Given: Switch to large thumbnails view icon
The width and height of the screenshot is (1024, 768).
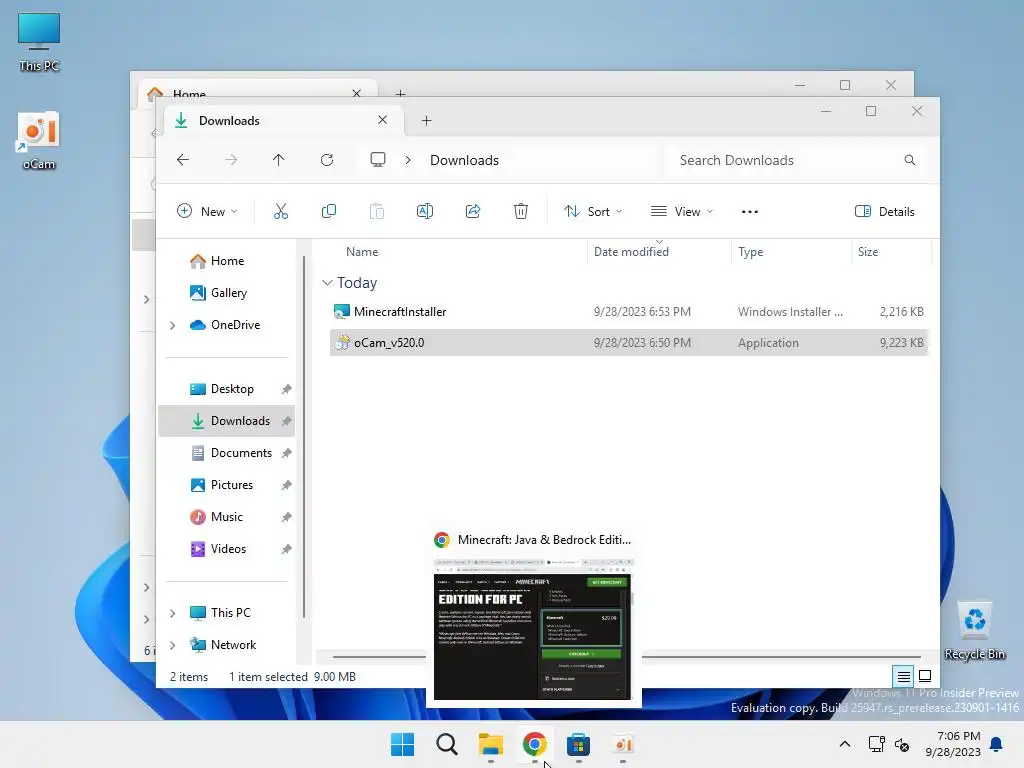Looking at the screenshot, I should (925, 677).
